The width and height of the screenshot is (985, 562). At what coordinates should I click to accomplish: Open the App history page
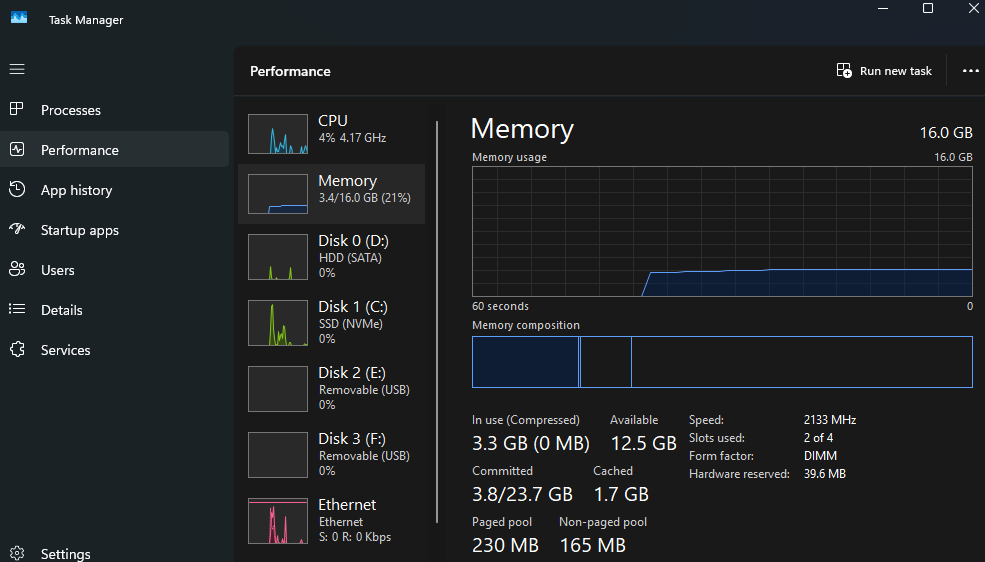[114, 190]
